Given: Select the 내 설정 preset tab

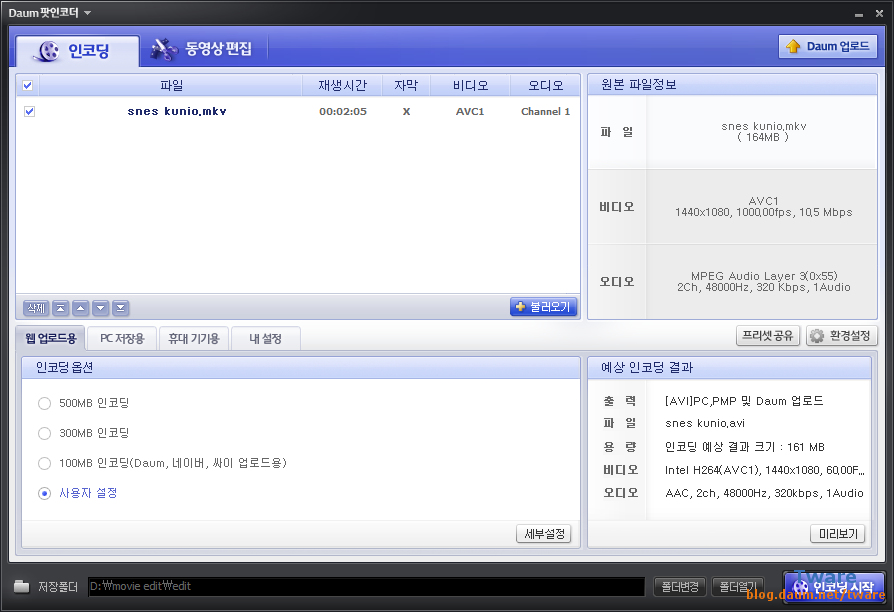Looking at the screenshot, I should [266, 338].
